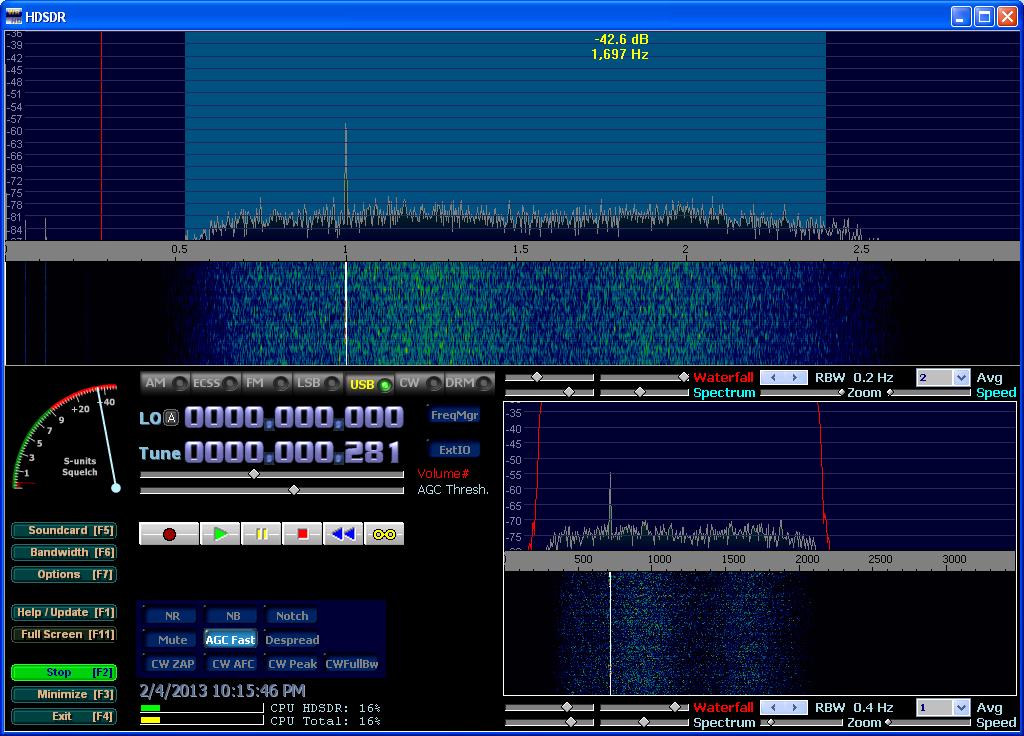Click the green Stop [F2] button

tap(64, 673)
